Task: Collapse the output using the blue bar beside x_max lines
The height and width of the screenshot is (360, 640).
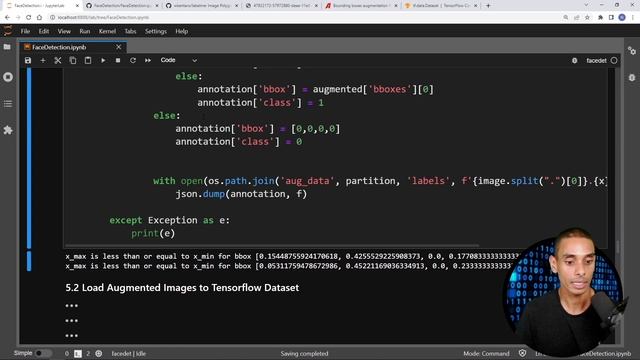Action: (x=29, y=261)
